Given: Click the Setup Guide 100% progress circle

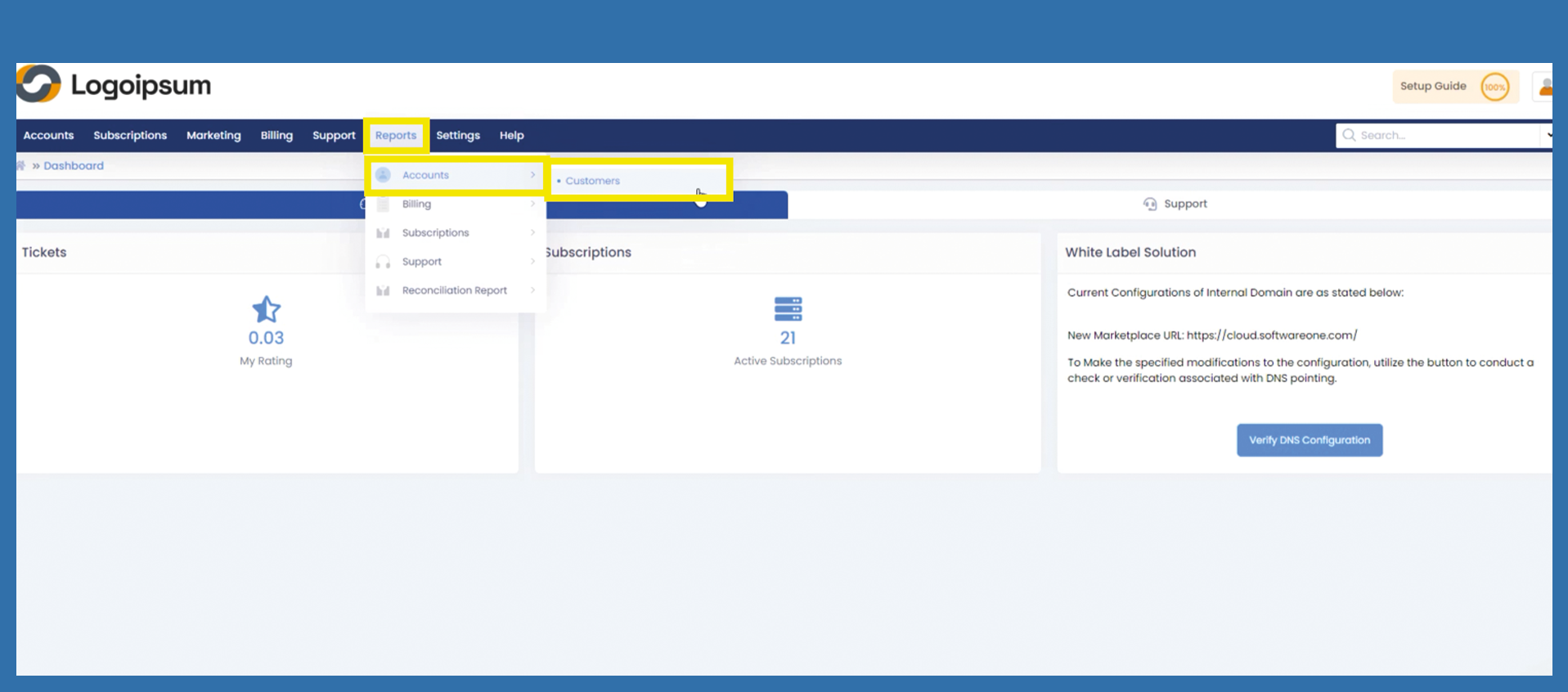Looking at the screenshot, I should point(1494,87).
